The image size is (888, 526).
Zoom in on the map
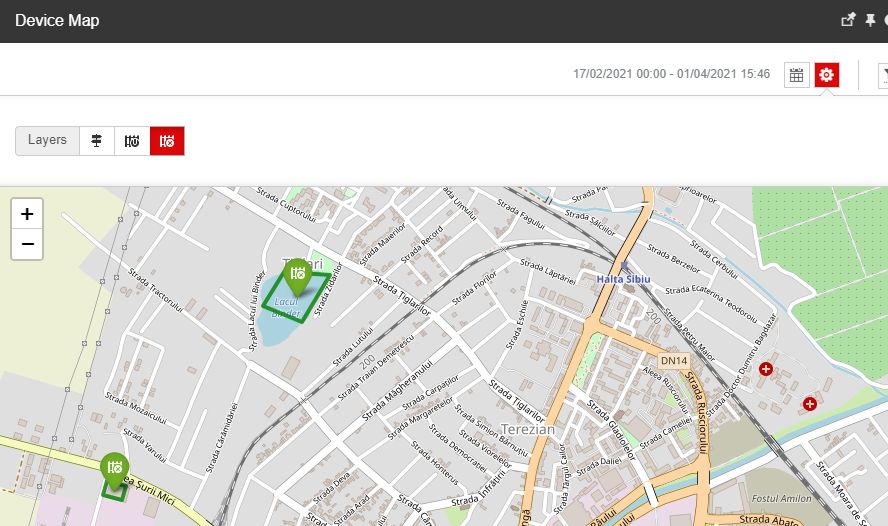pyautogui.click(x=27, y=213)
